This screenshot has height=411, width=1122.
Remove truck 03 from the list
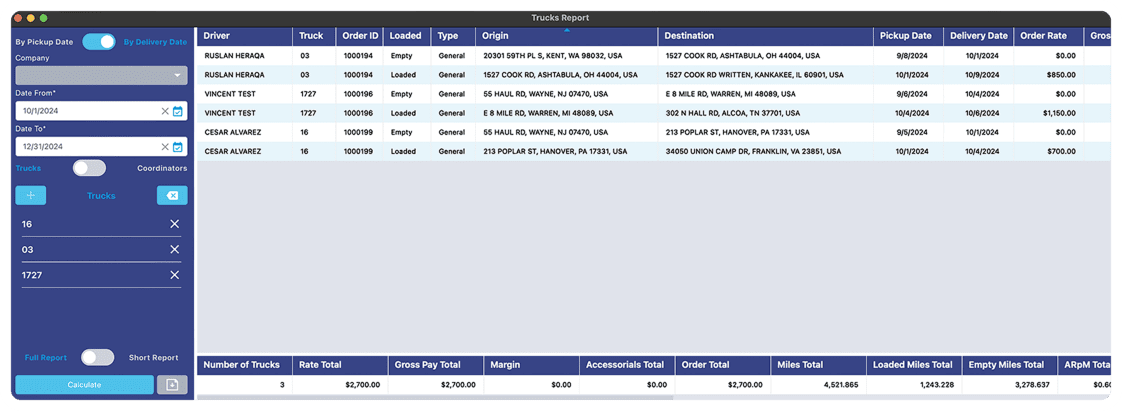click(x=175, y=250)
